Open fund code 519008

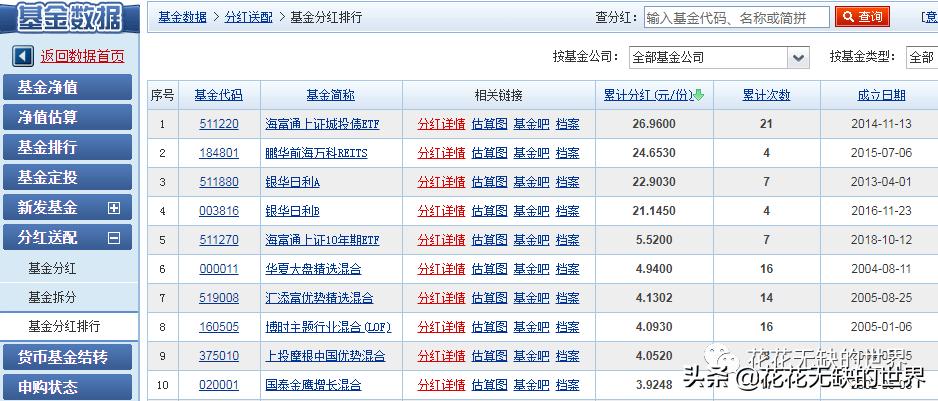point(218,297)
